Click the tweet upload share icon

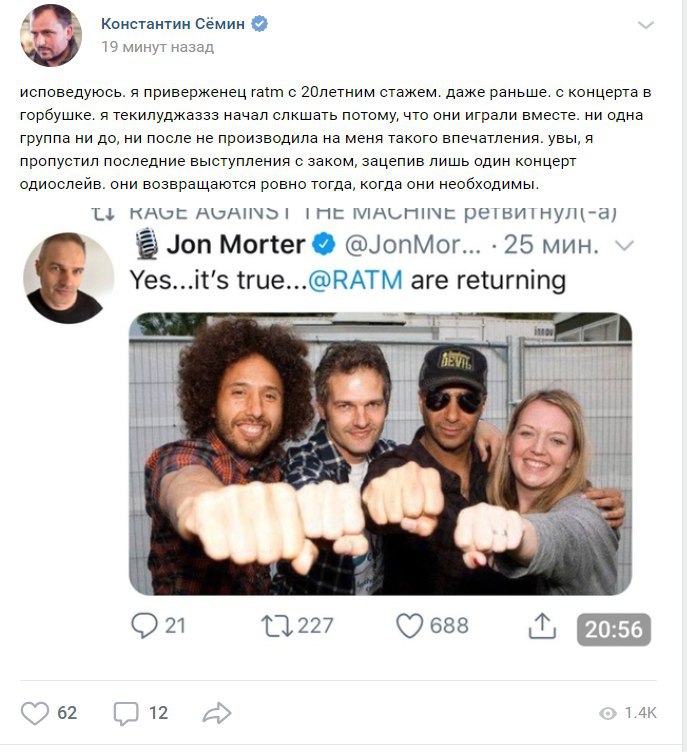542,625
